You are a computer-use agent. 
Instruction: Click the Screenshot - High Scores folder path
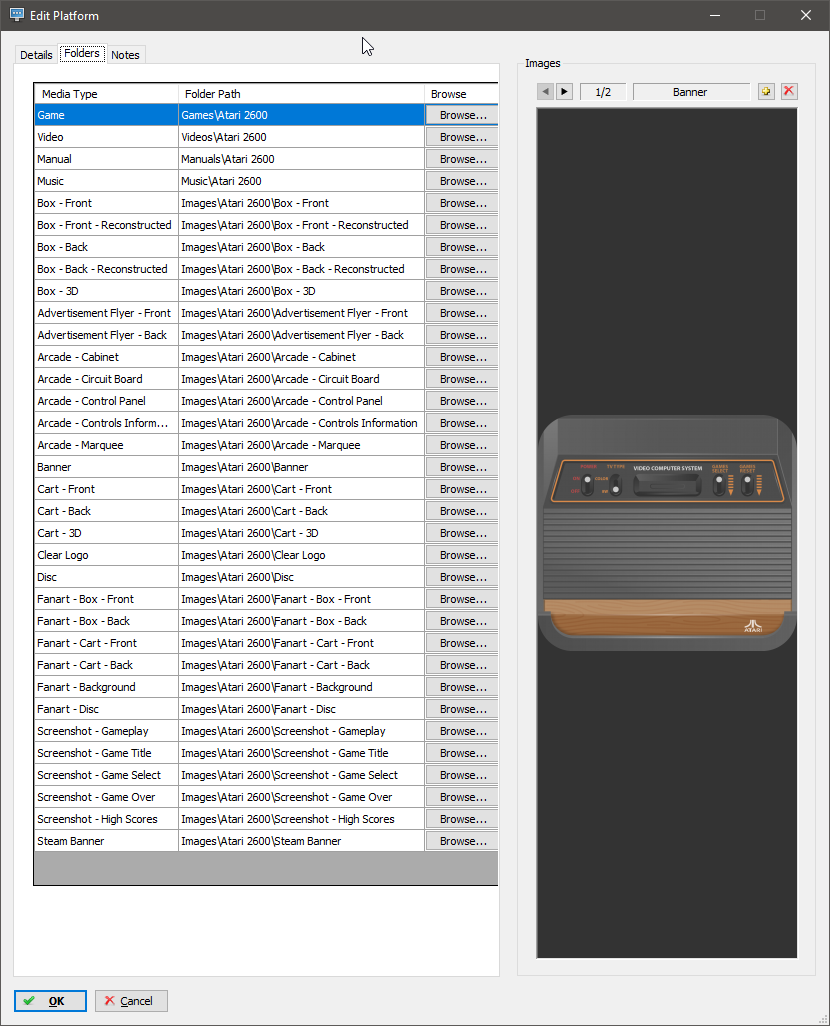tap(302, 819)
